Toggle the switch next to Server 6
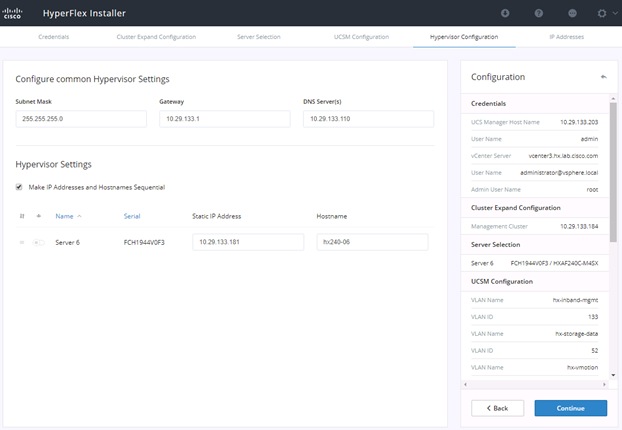The height and width of the screenshot is (430, 622). pyautogui.click(x=38, y=242)
